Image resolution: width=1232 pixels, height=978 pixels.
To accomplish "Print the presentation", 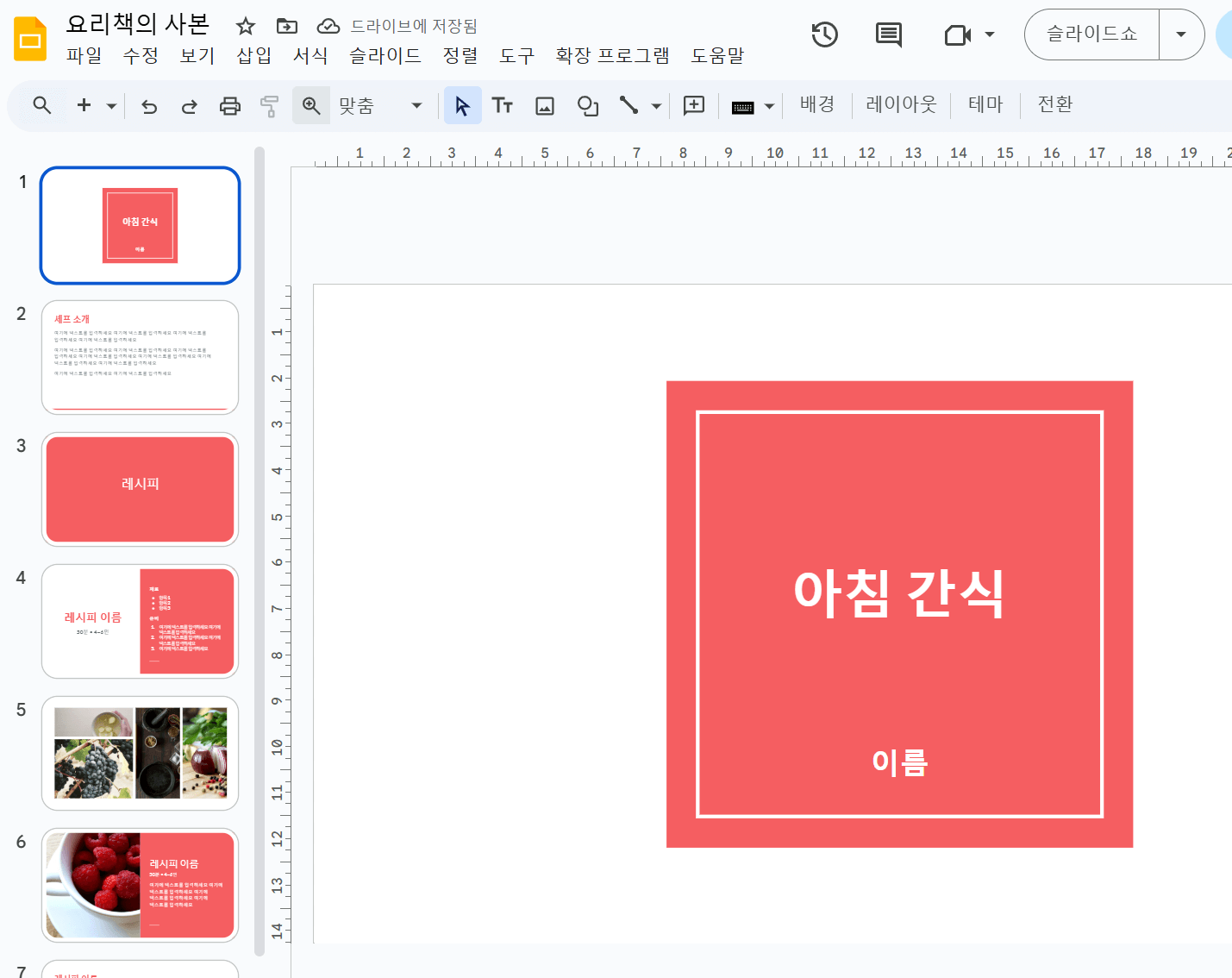I will (x=229, y=106).
